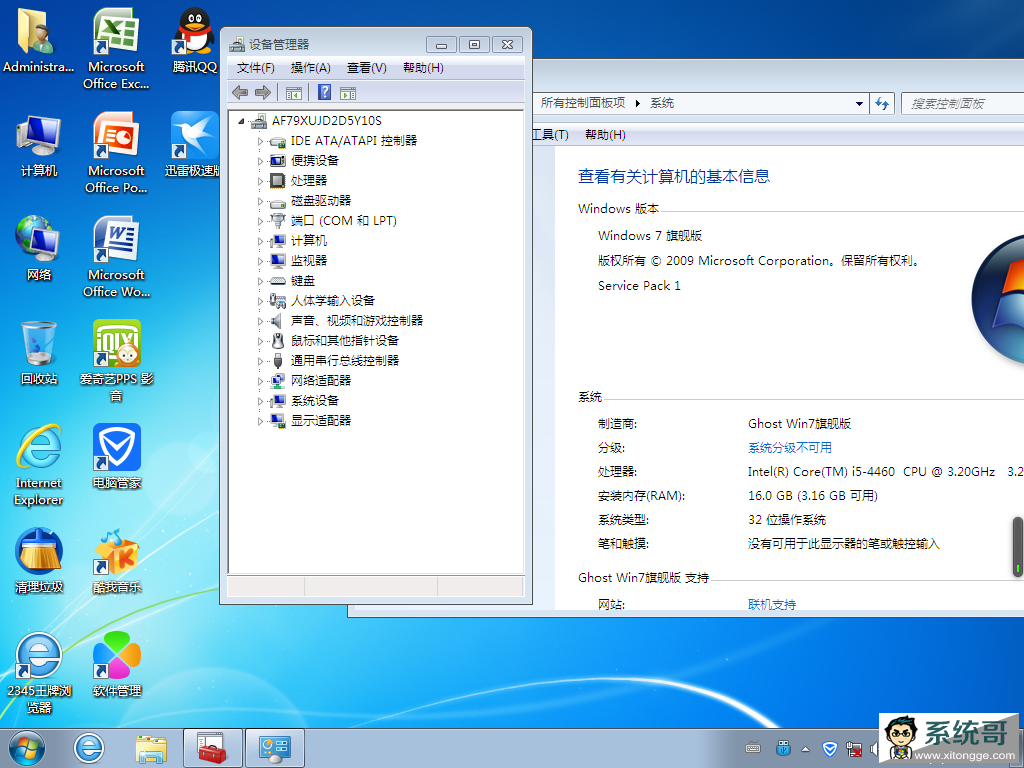Viewport: 1024px width, 768px height.
Task: Open the 文件(F) menu in 设备管理器
Action: point(255,68)
